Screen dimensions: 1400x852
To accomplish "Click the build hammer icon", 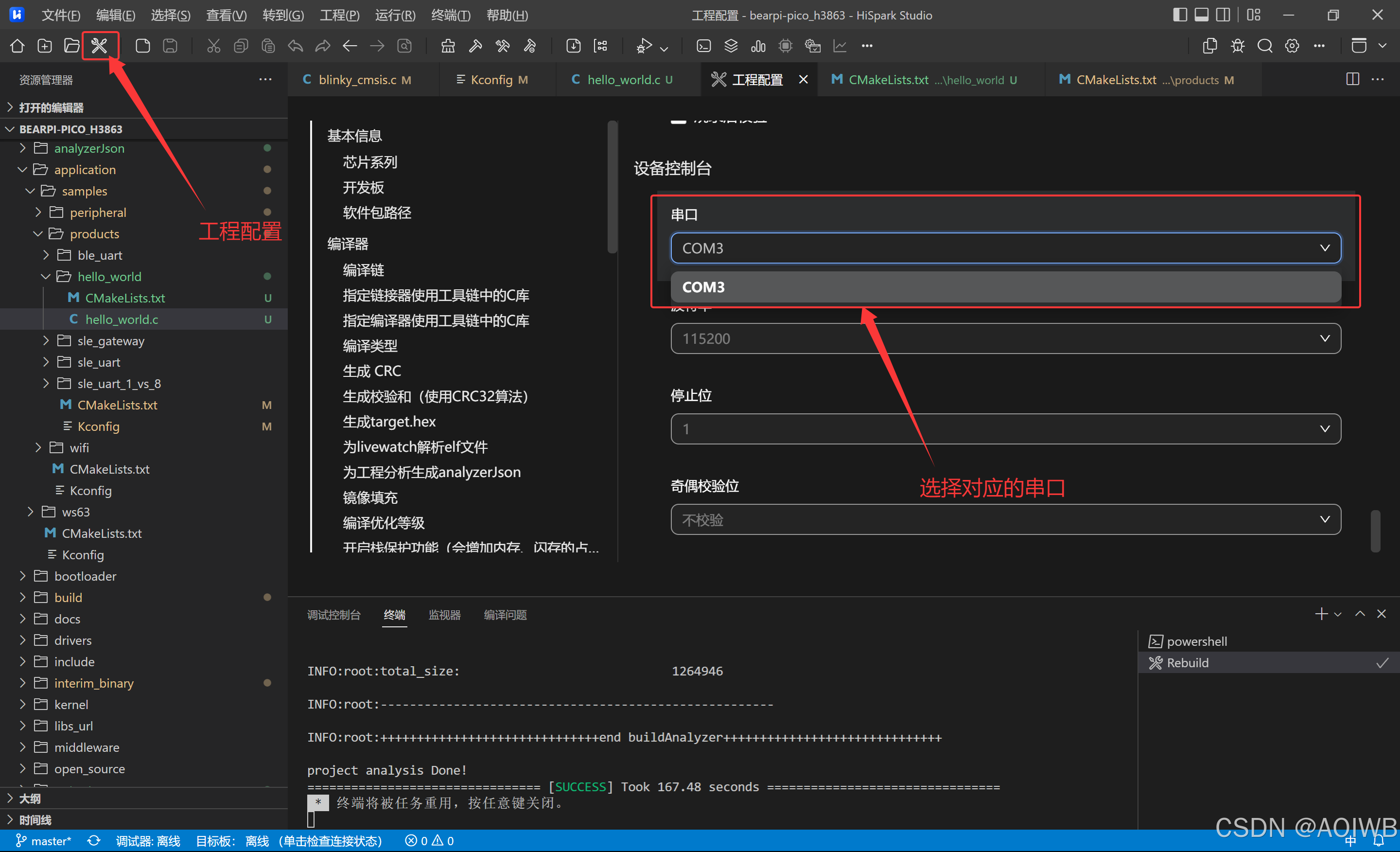I will coord(475,46).
